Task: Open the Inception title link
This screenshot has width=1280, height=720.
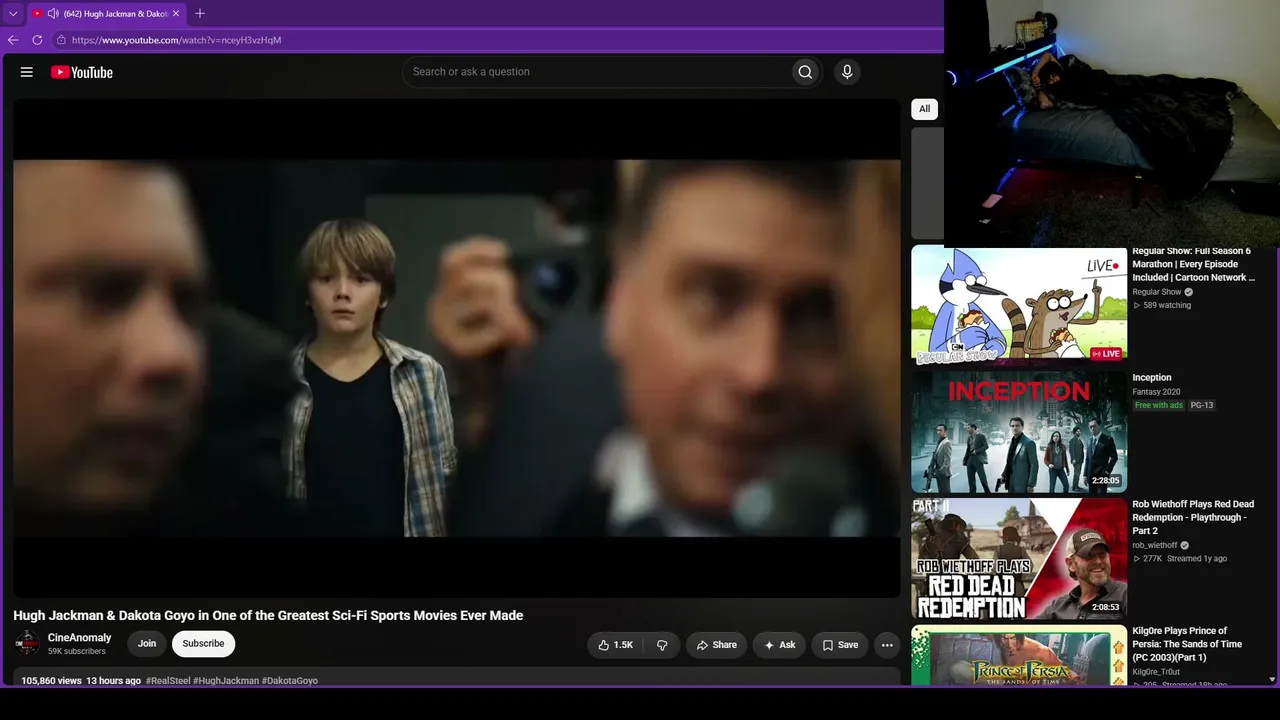Action: pyautogui.click(x=1152, y=378)
